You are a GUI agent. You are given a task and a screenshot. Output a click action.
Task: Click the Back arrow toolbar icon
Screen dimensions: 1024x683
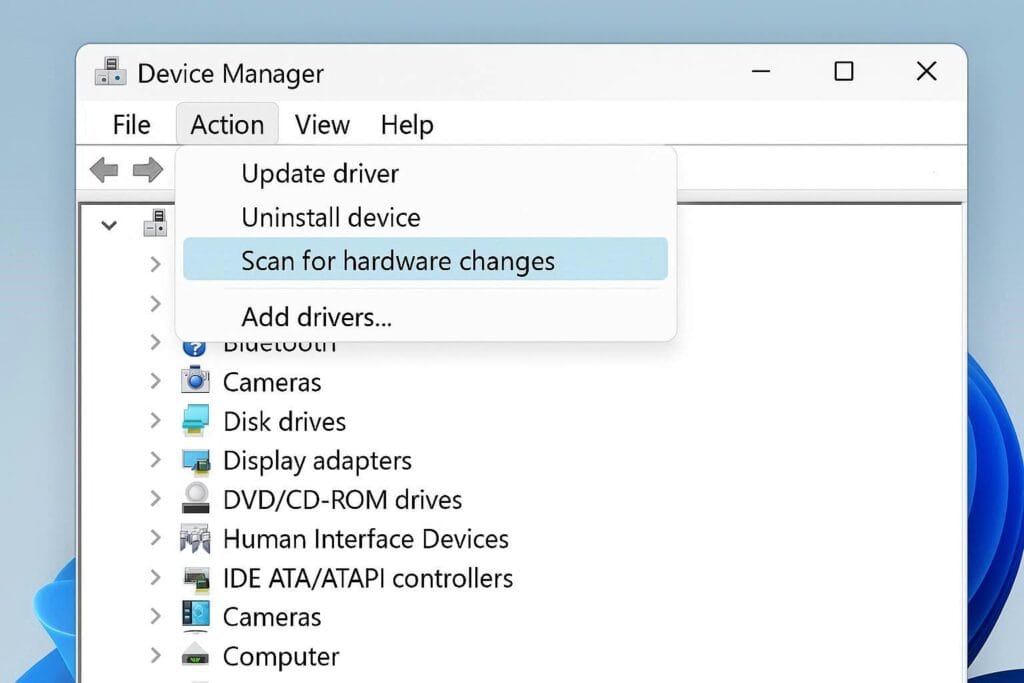coord(103,170)
